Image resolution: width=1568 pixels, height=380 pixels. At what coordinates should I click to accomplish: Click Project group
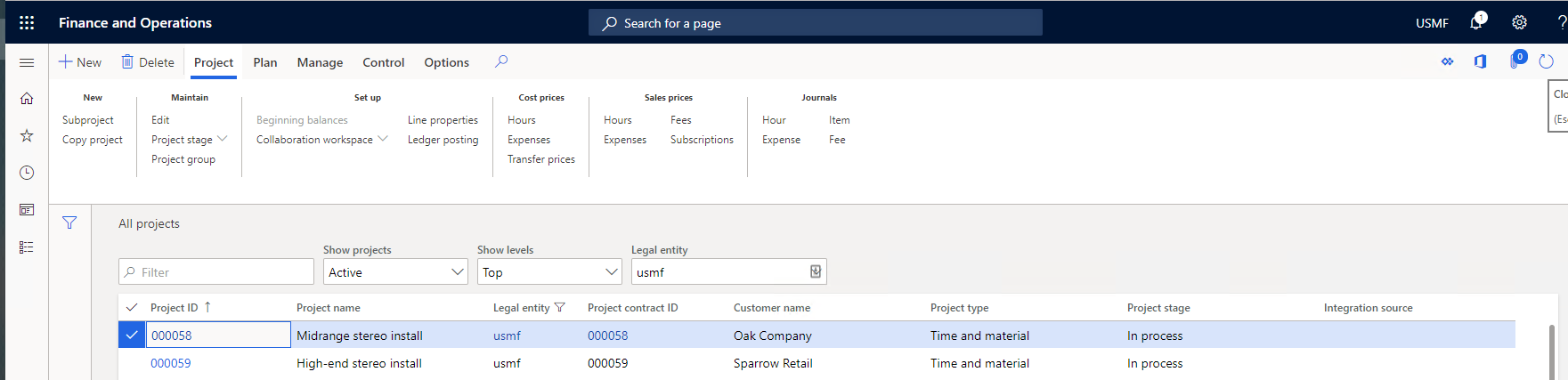click(183, 159)
